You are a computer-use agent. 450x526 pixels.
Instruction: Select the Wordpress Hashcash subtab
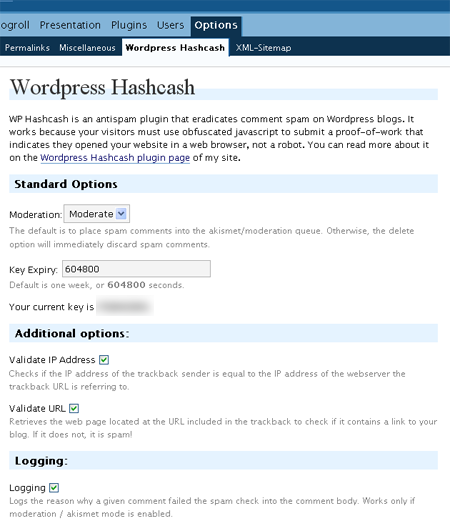175,47
